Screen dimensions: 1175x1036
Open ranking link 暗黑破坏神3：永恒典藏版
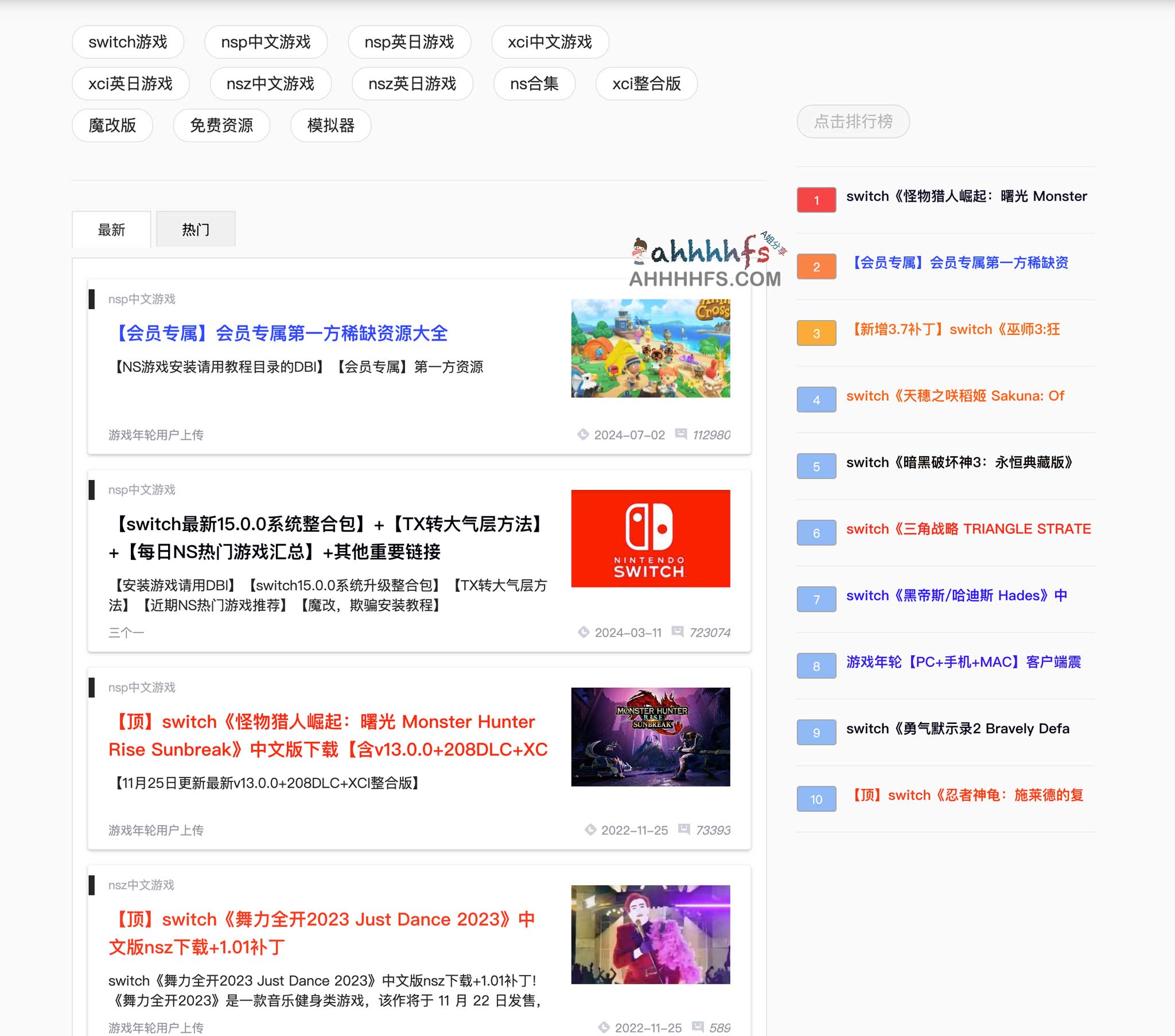pyautogui.click(x=960, y=463)
